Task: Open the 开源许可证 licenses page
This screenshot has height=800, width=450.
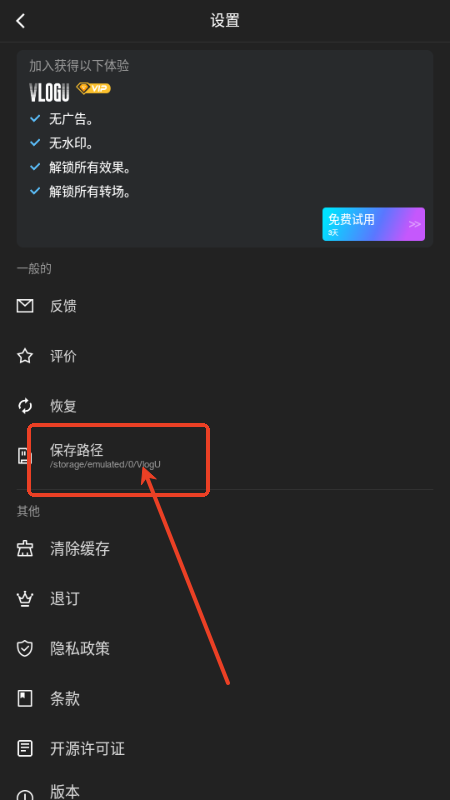Action: pyautogui.click(x=225, y=748)
